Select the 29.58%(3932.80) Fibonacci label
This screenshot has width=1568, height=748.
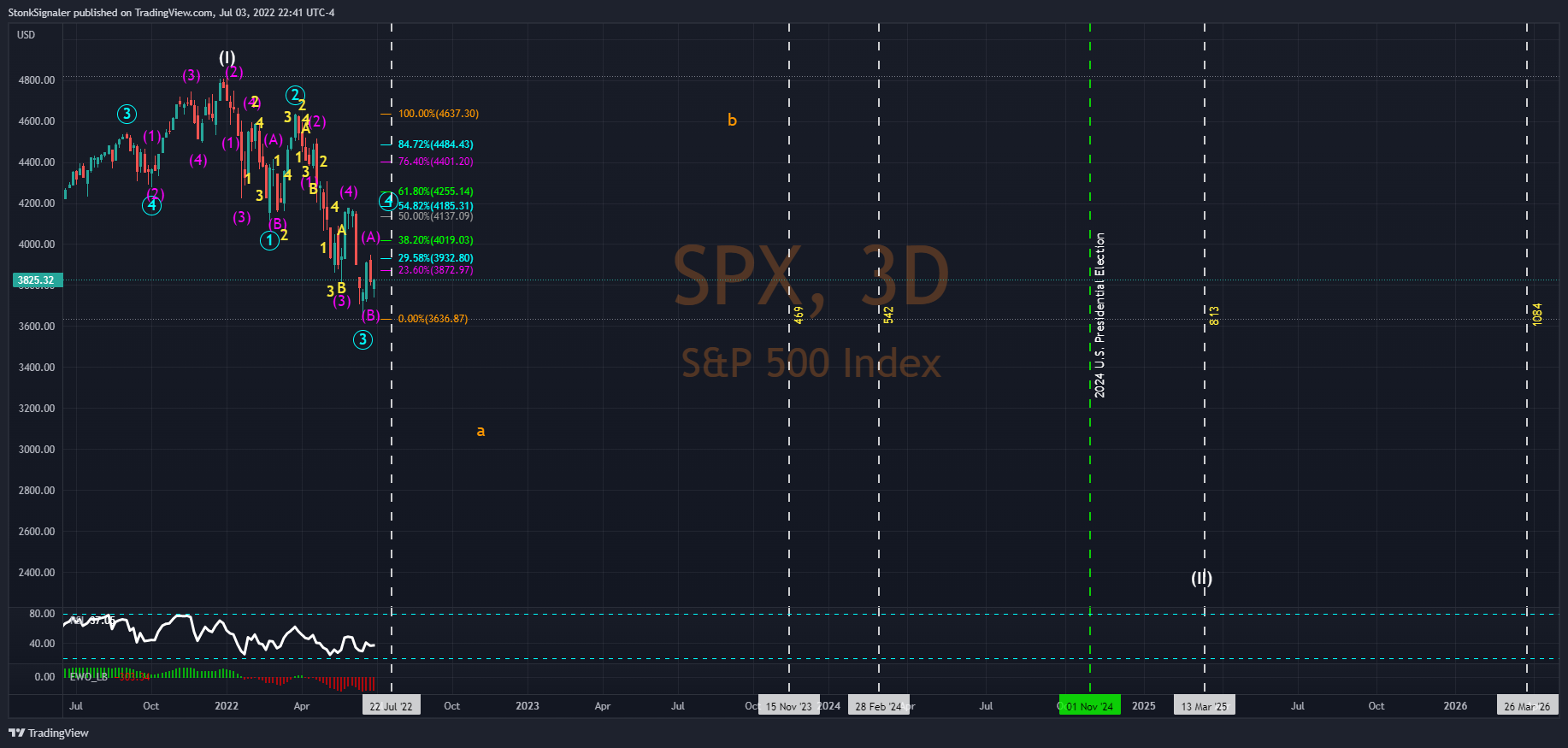click(436, 258)
